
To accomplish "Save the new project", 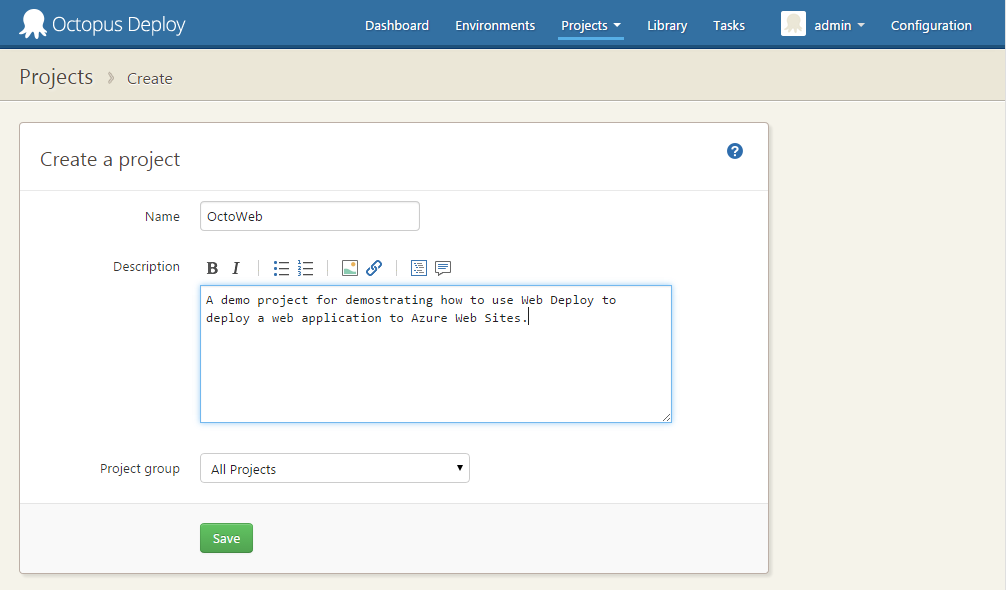I will (226, 538).
